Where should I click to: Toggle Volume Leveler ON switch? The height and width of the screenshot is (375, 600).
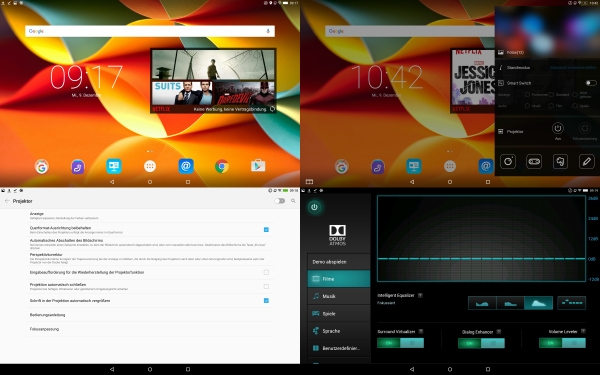[x=562, y=343]
